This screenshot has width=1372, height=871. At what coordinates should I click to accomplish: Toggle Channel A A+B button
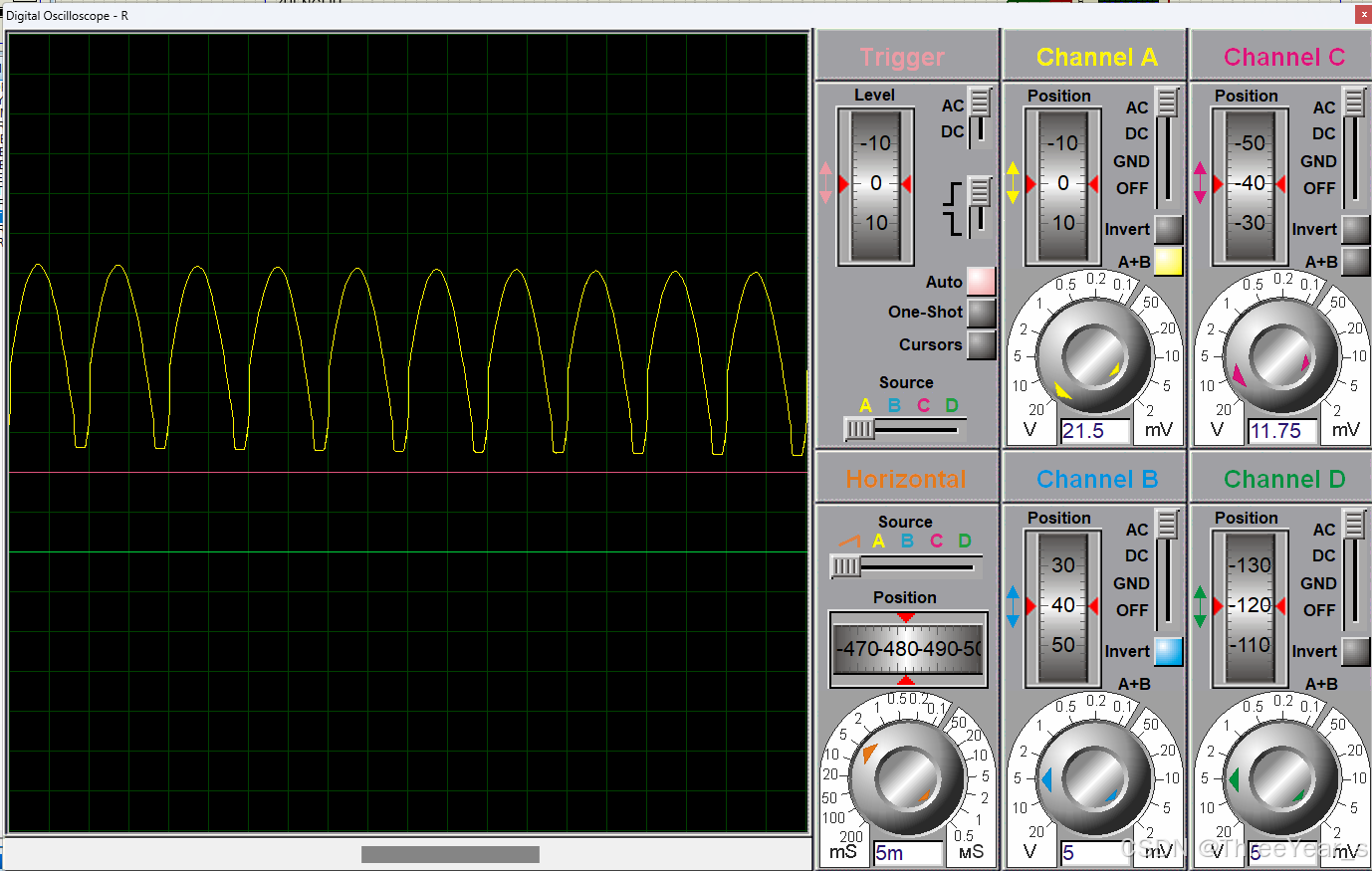pyautogui.click(x=1168, y=261)
